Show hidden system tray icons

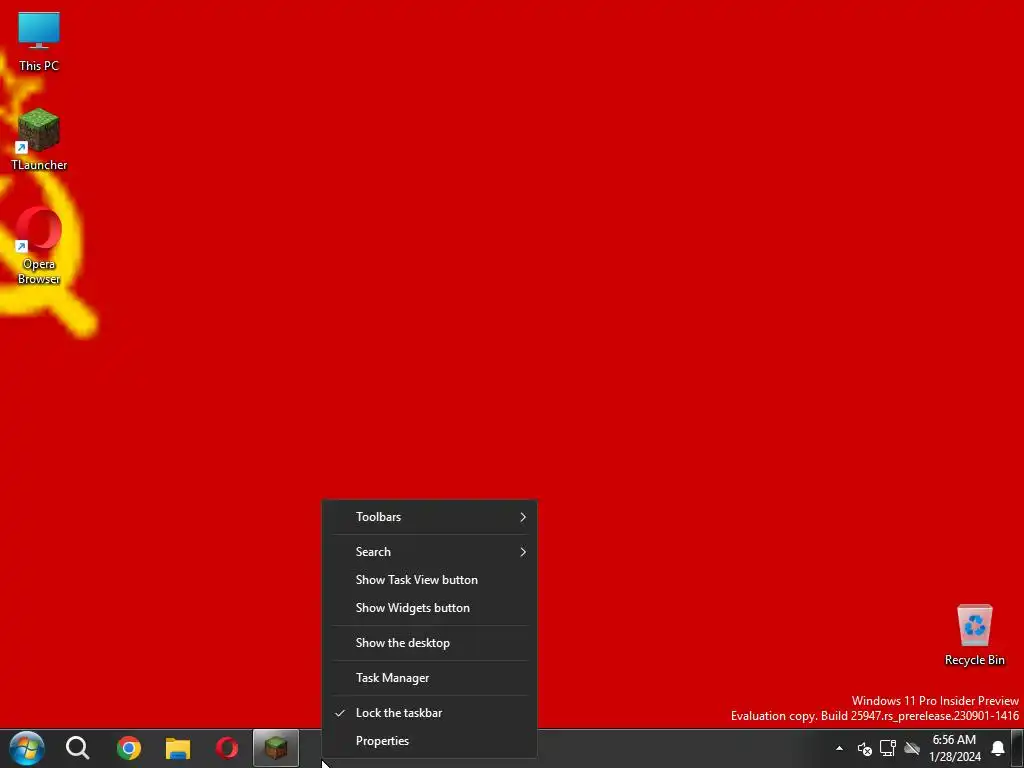click(839, 748)
